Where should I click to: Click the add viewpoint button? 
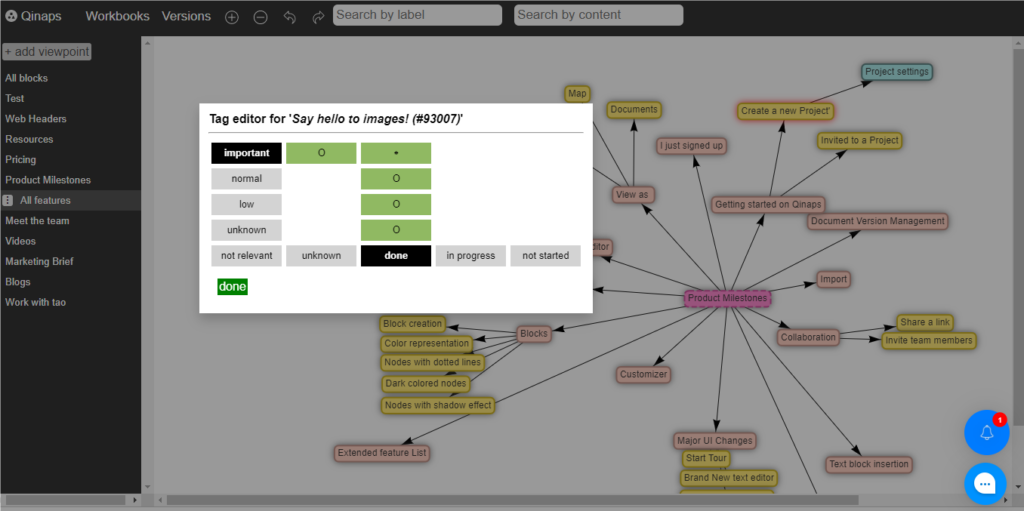pos(46,52)
